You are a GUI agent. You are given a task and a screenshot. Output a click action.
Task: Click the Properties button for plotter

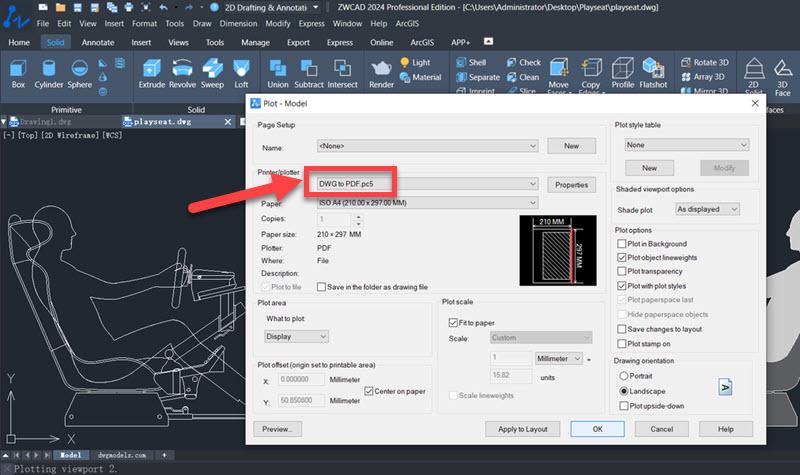pos(572,185)
